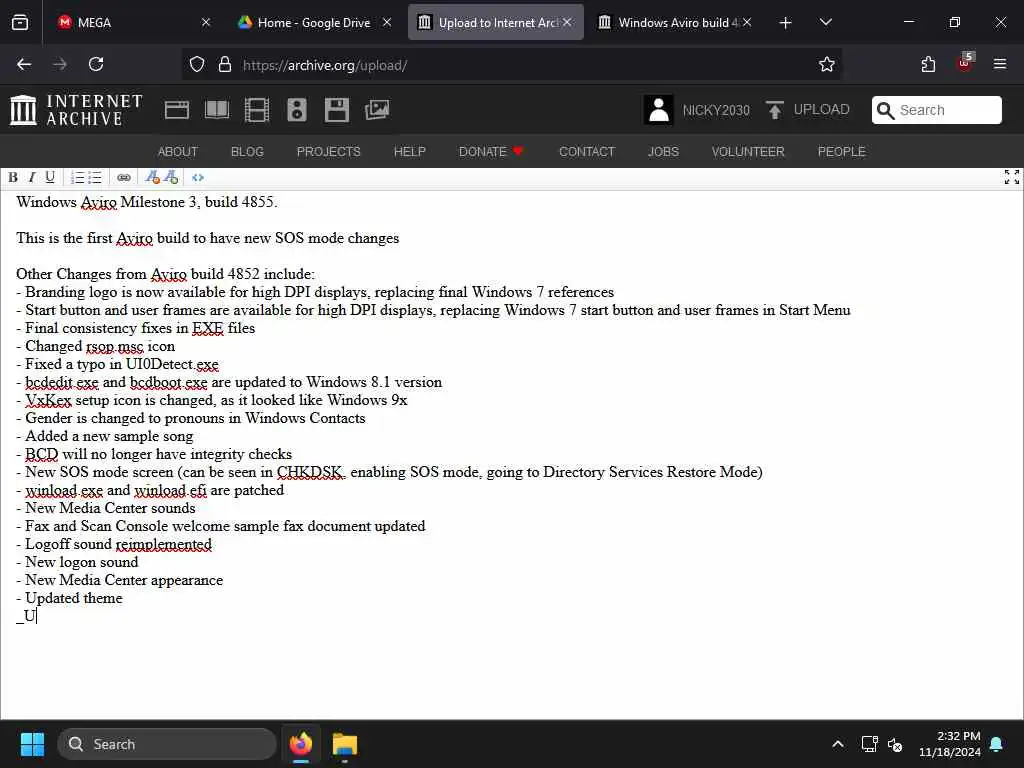This screenshot has width=1024, height=768.
Task: Open the PEOPLE link
Action: 842,152
